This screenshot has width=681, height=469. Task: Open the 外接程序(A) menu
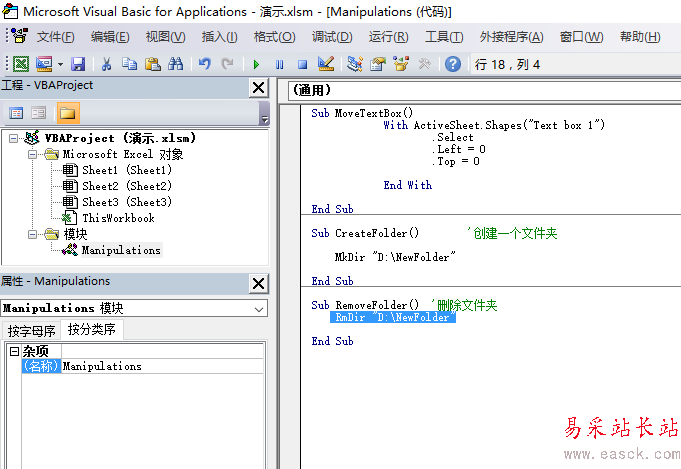click(512, 37)
